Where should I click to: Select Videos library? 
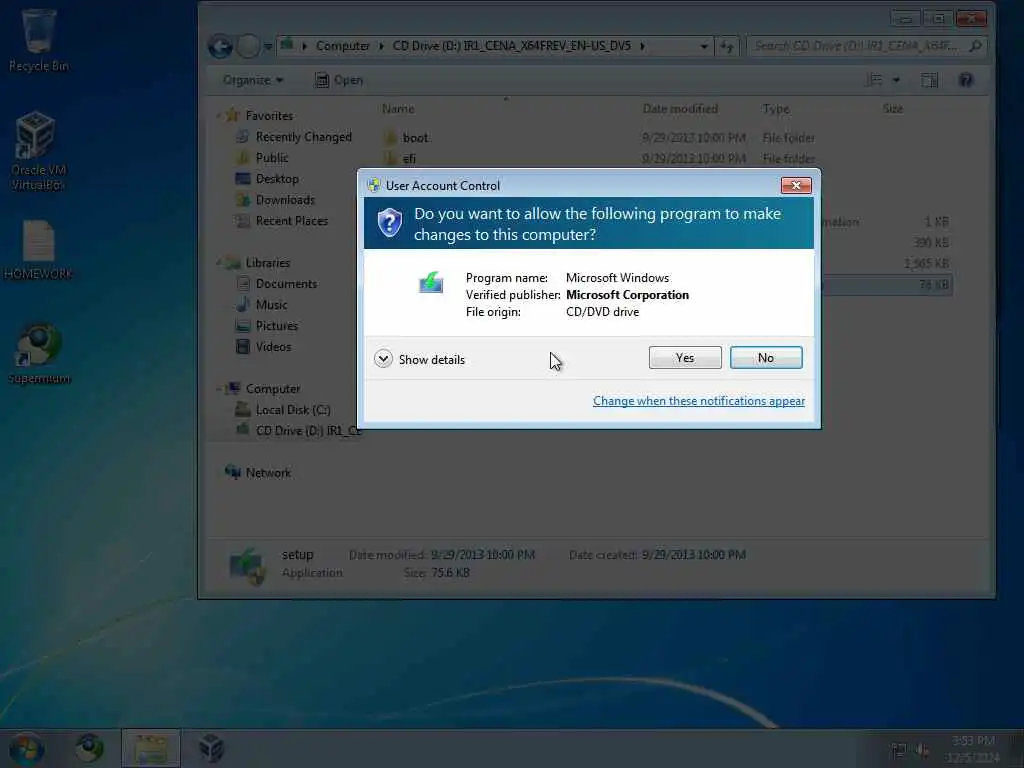tap(274, 346)
